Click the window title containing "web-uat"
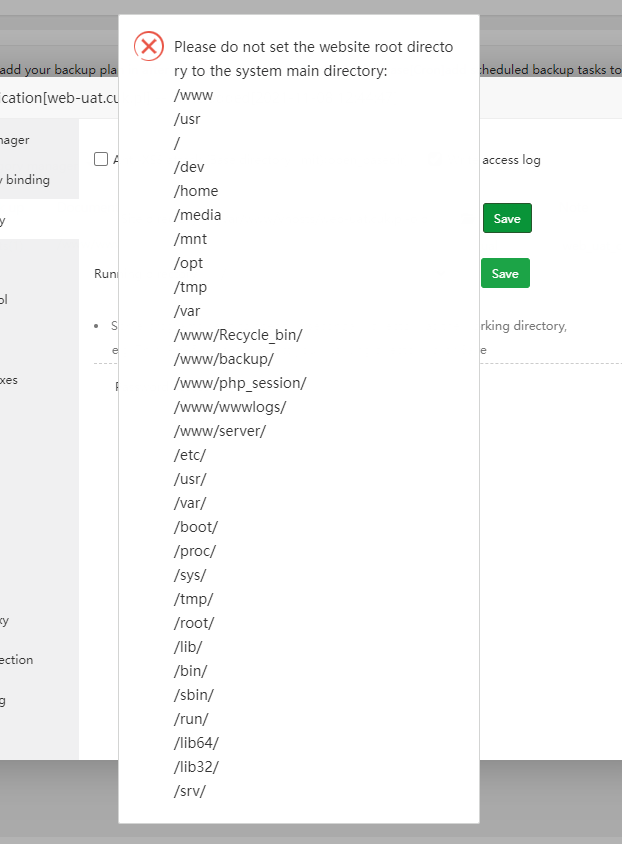This screenshot has width=622, height=844. pyautogui.click(x=60, y=100)
